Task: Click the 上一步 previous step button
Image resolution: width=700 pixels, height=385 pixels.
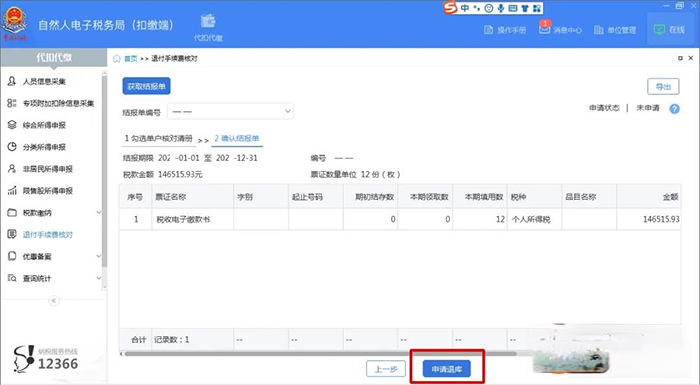Action: pyautogui.click(x=386, y=369)
